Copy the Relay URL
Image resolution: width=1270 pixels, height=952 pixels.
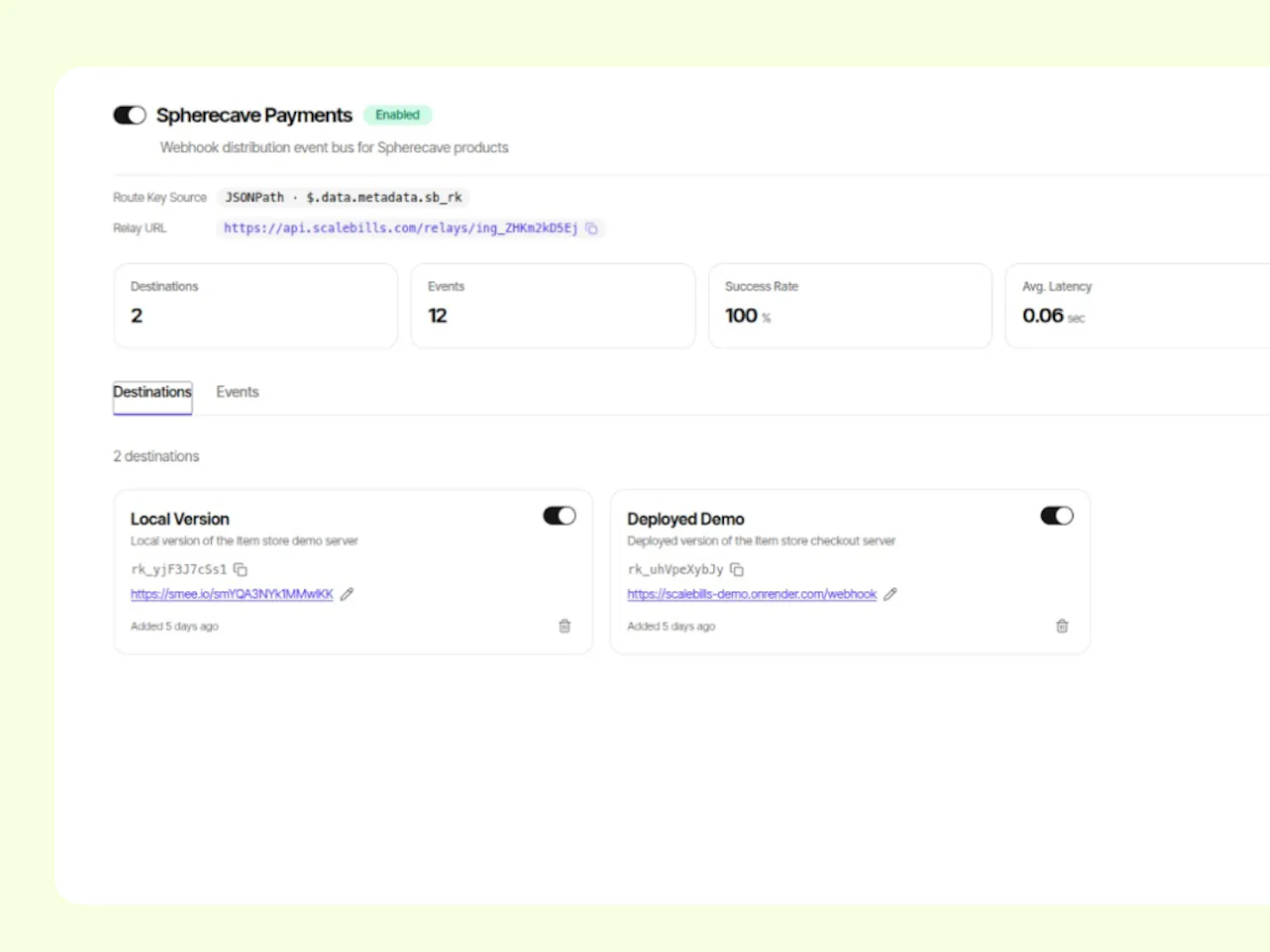coord(591,228)
